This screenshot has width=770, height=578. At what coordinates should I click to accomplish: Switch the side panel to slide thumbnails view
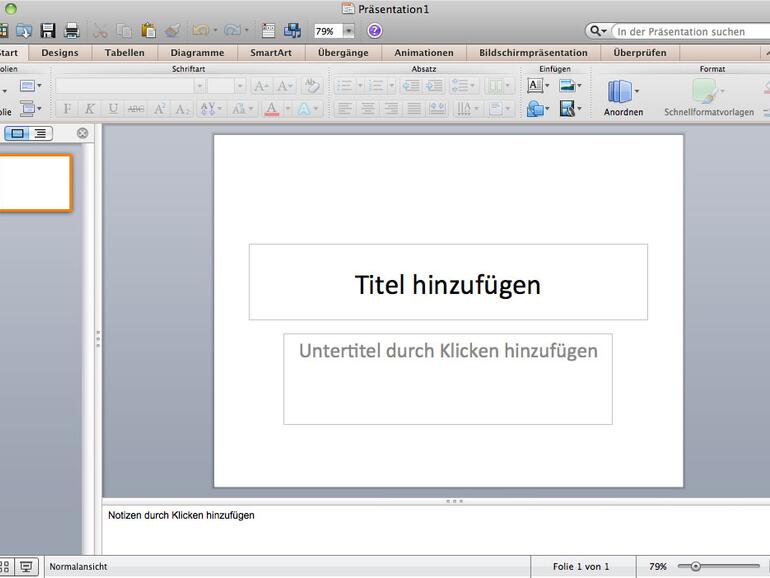coord(17,133)
